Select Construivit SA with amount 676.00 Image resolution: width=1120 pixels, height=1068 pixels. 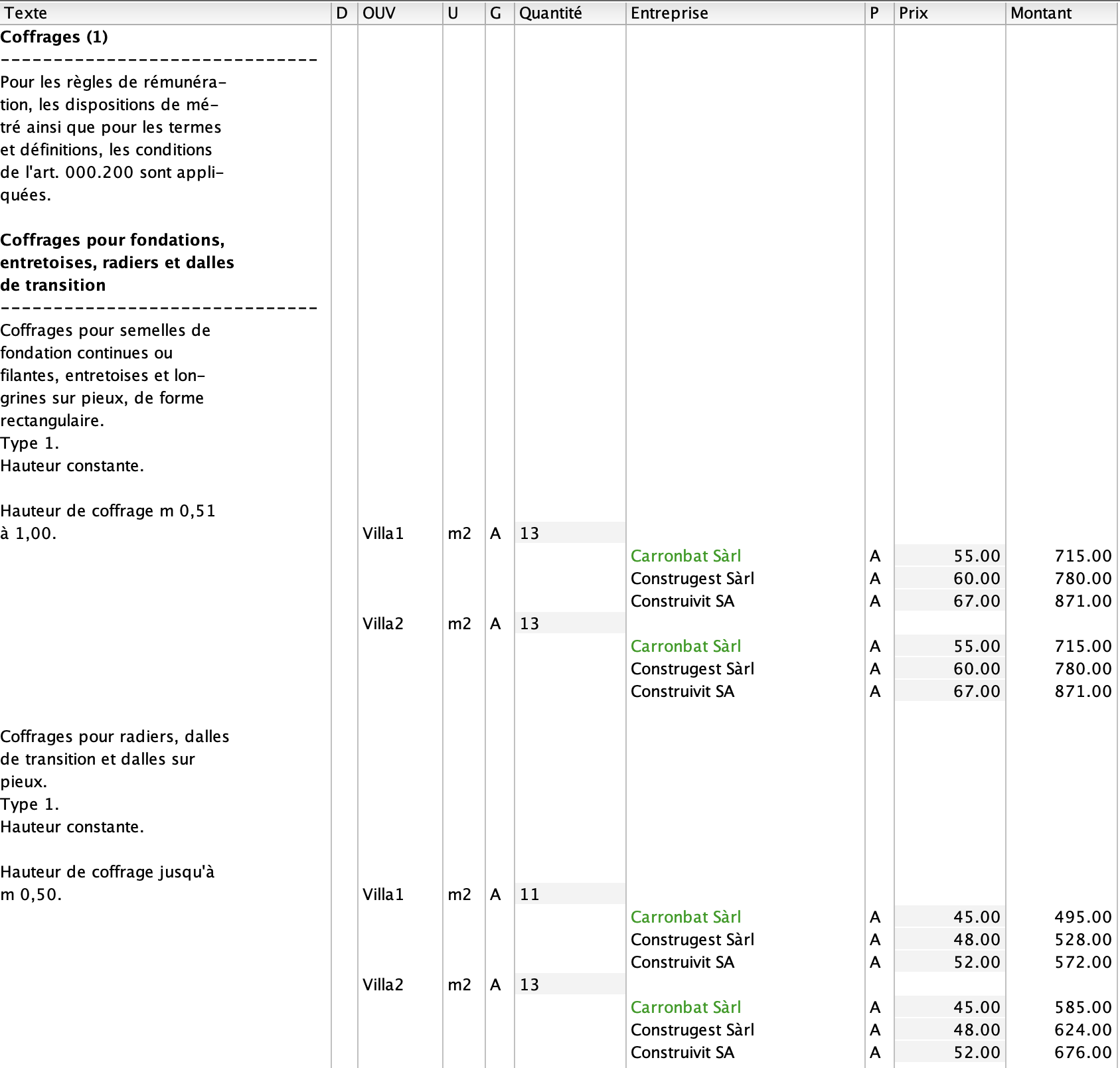(682, 1053)
